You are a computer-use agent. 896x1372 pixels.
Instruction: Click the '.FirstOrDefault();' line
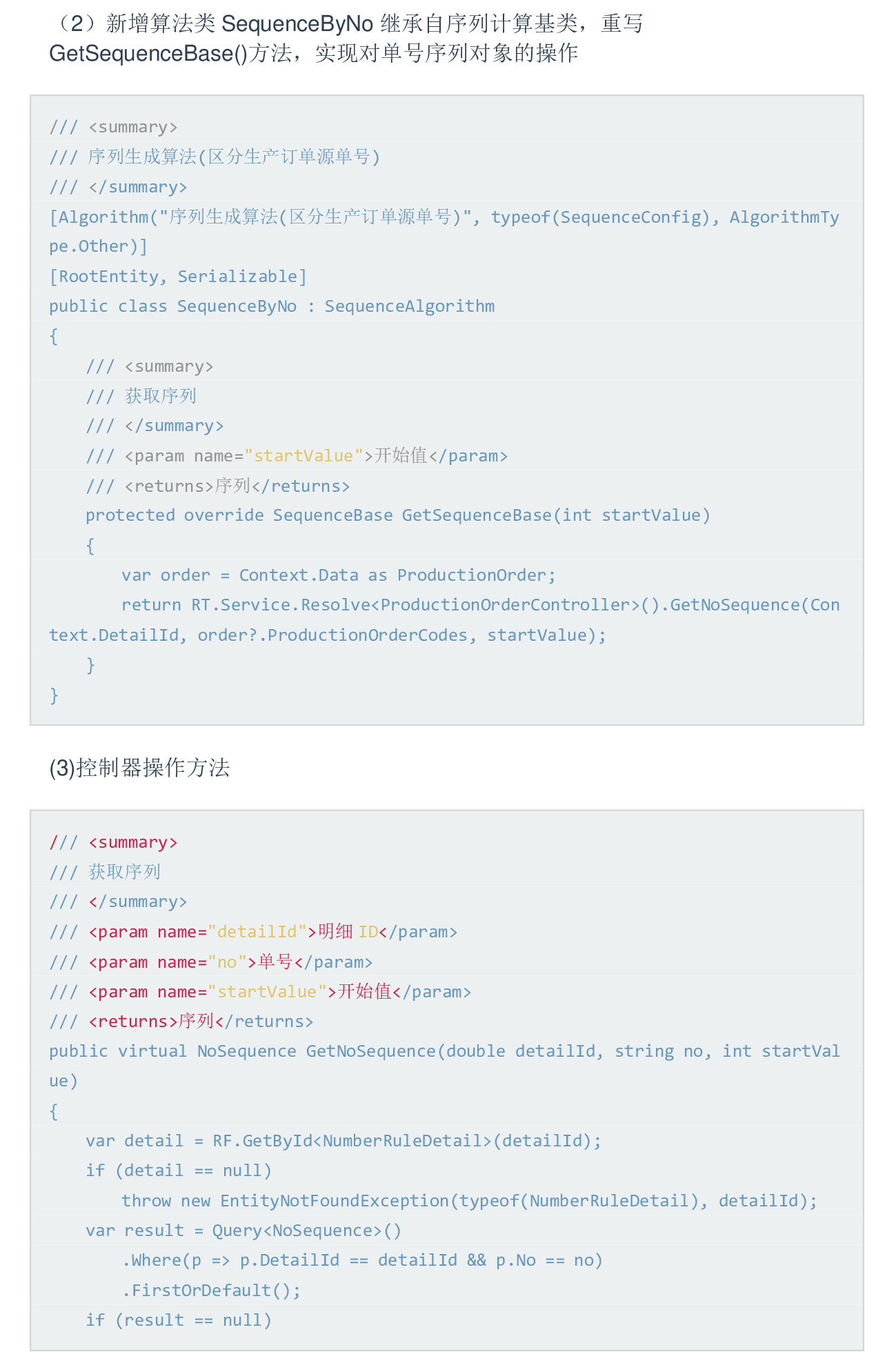click(212, 1291)
